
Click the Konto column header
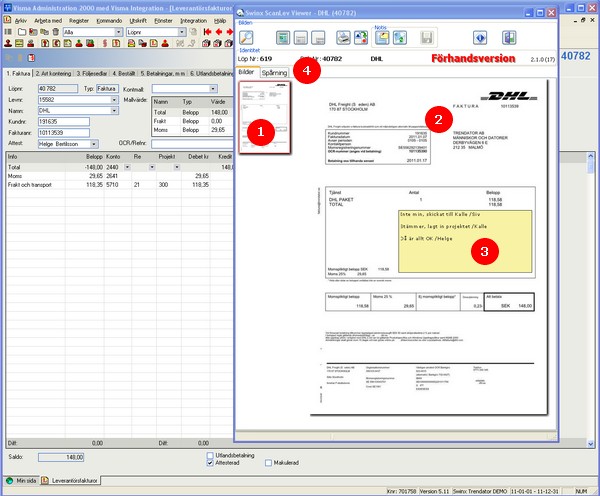pyautogui.click(x=113, y=157)
